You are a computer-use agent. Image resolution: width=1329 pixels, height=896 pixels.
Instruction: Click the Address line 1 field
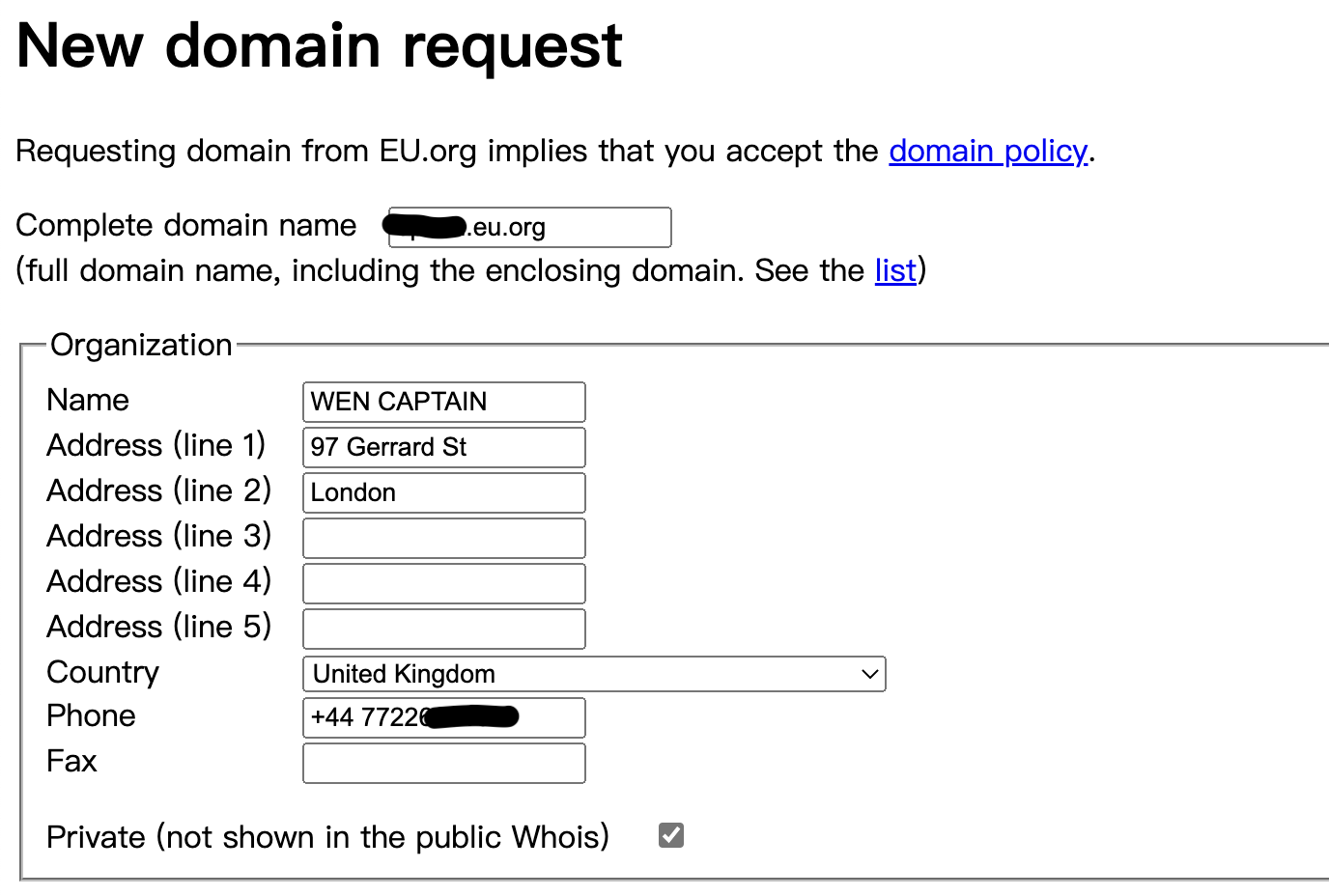click(443, 447)
